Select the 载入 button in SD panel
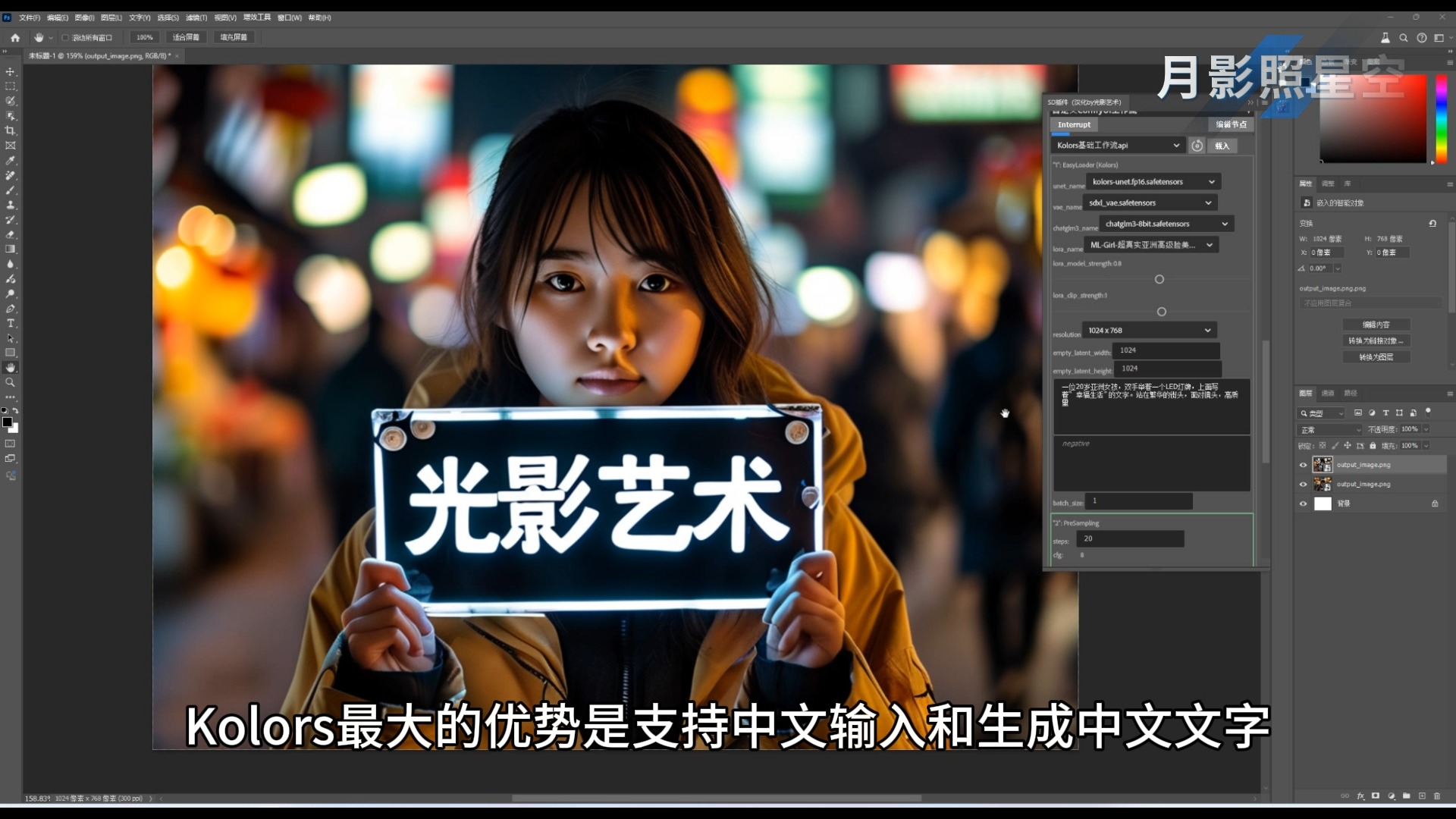The height and width of the screenshot is (819, 1456). coord(1224,145)
